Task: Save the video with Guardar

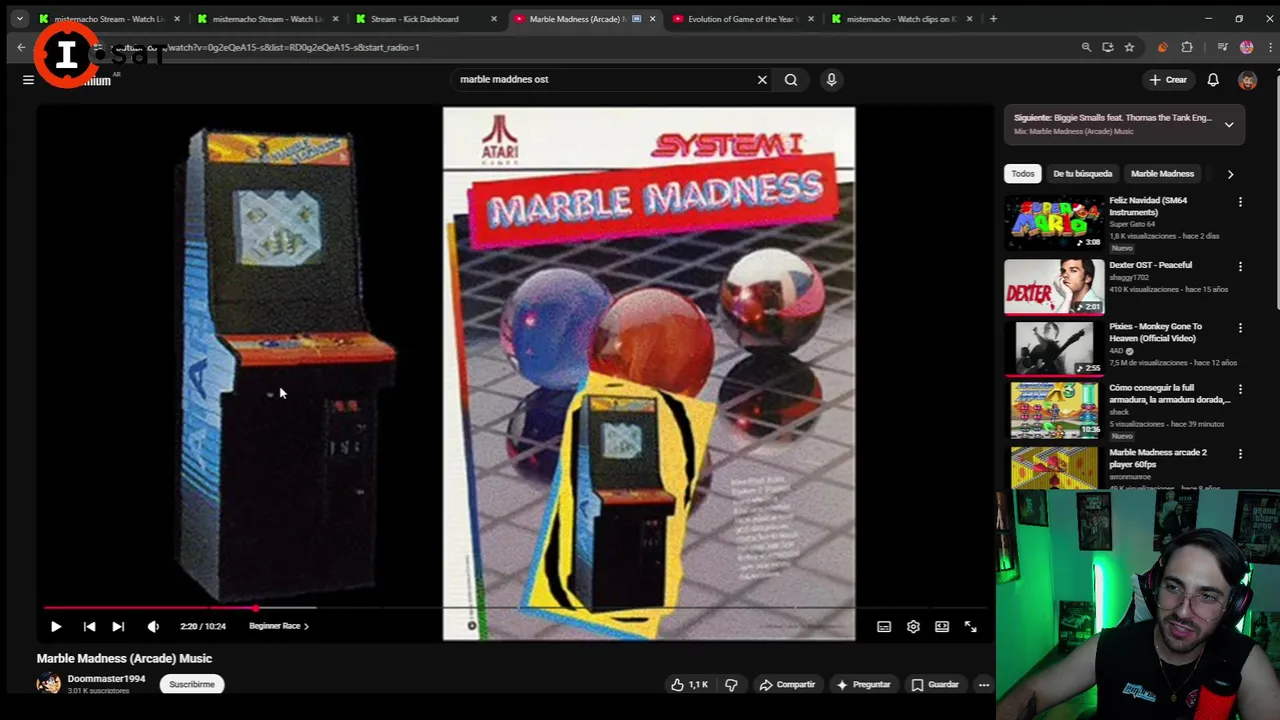Action: (935, 685)
